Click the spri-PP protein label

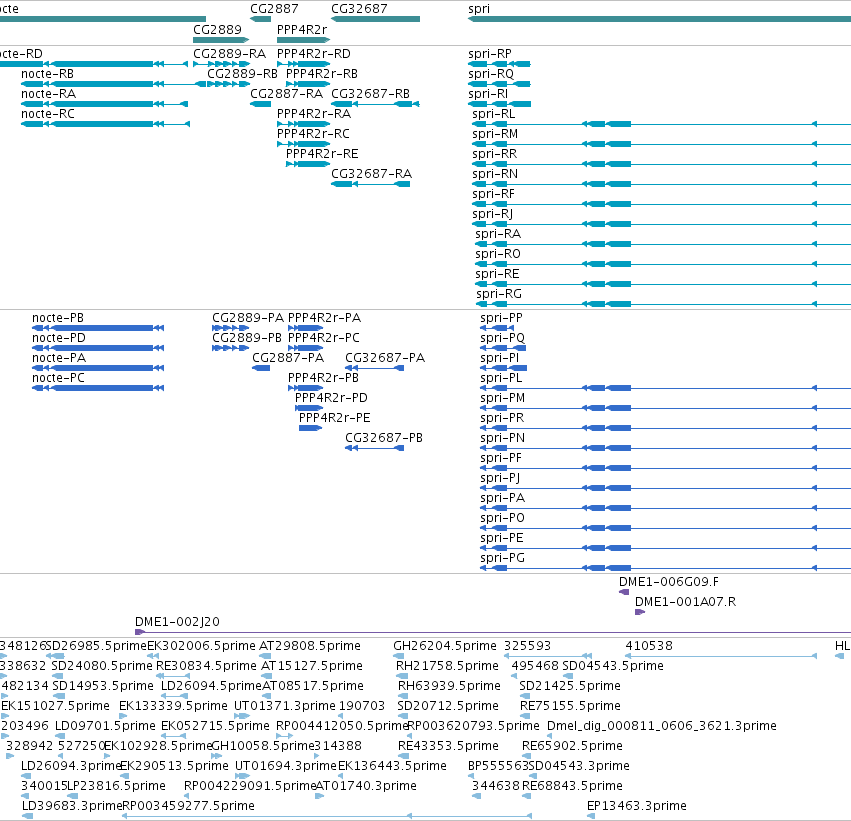point(501,318)
